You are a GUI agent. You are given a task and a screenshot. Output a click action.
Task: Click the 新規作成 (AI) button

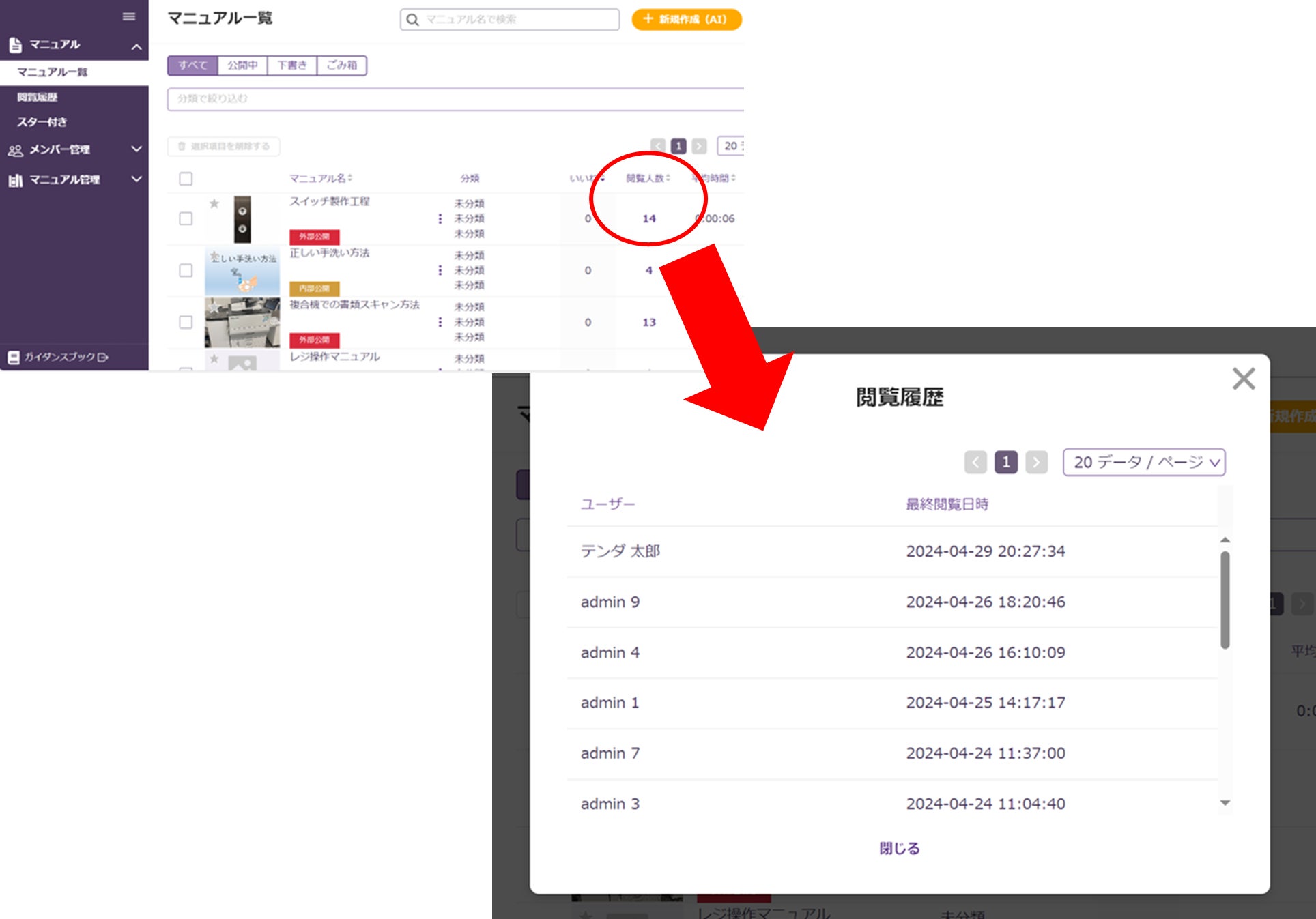[x=686, y=19]
